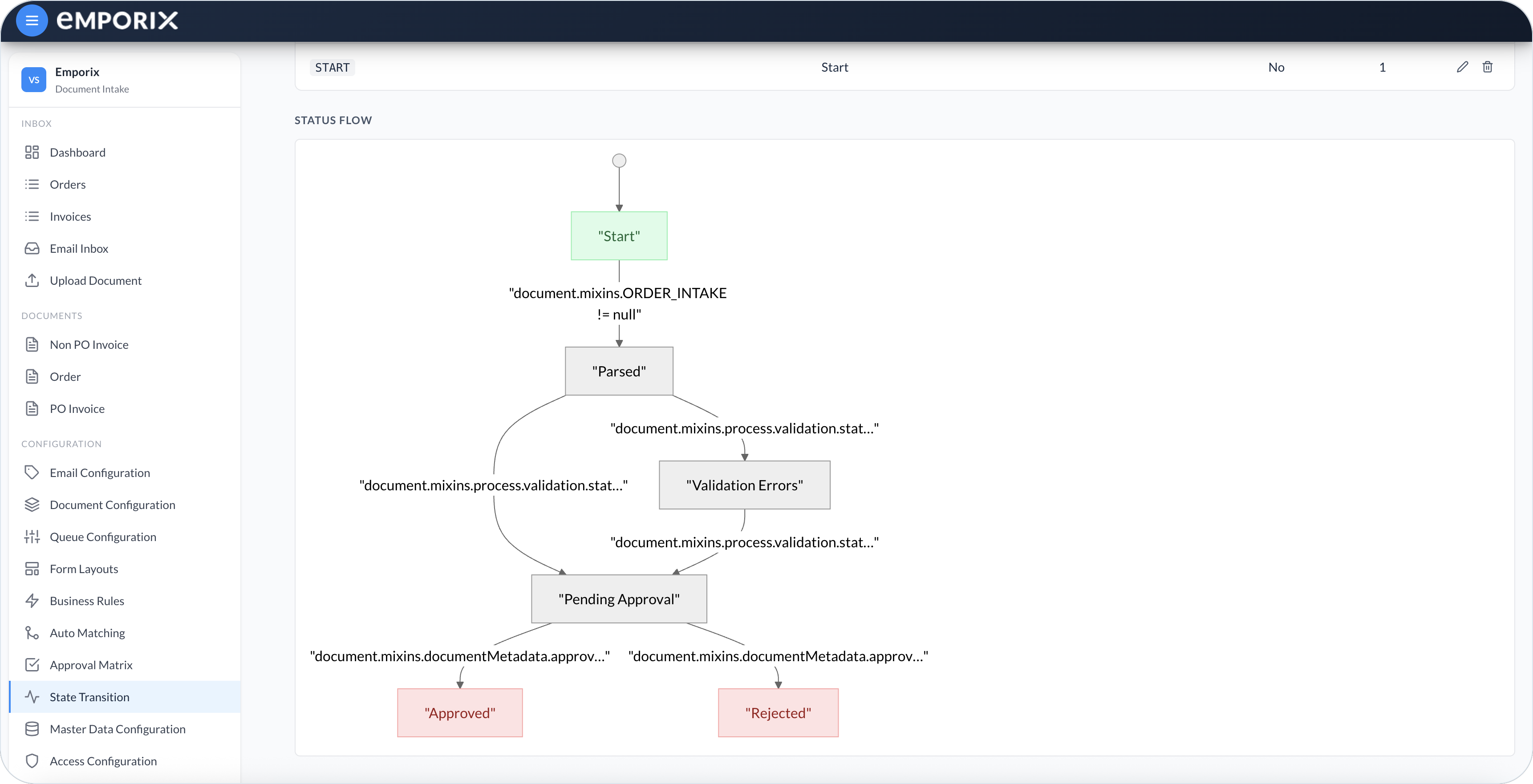1533x784 pixels.
Task: Click the Email Inbox tray icon
Action: tap(32, 249)
